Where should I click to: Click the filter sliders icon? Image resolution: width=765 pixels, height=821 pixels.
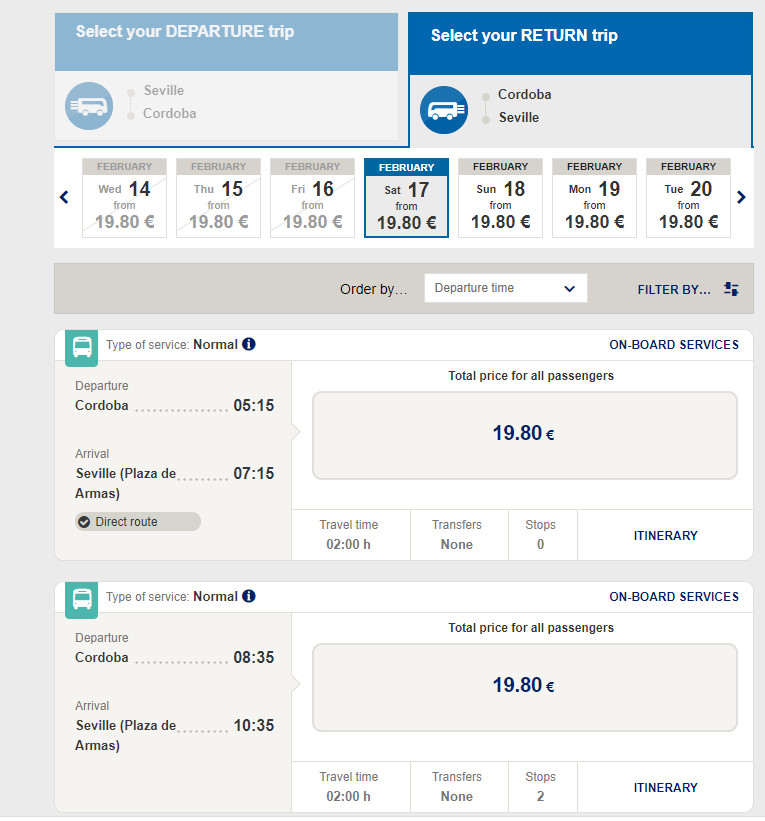pyautogui.click(x=731, y=289)
